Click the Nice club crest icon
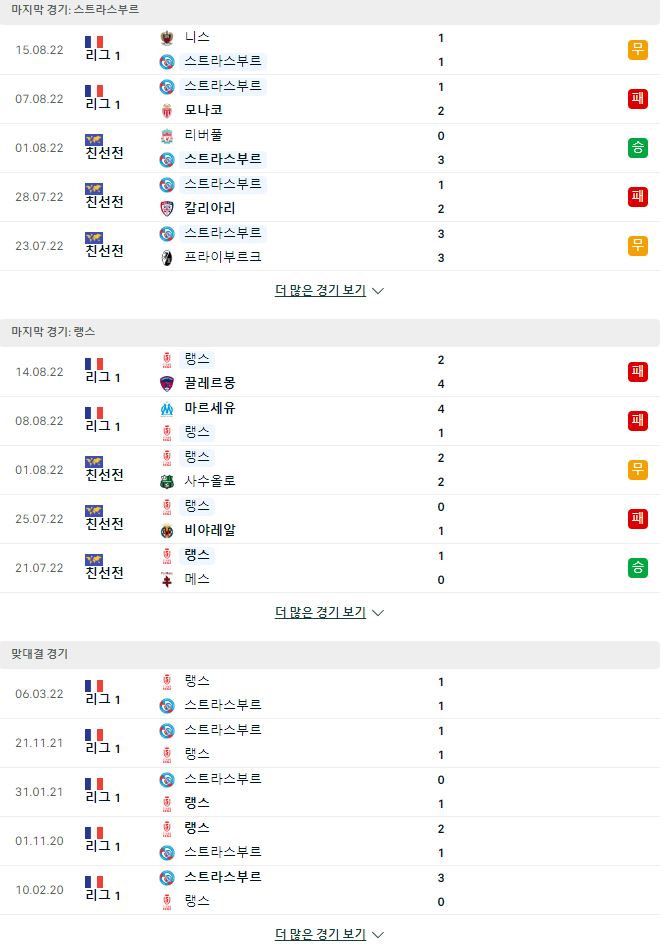 (x=166, y=38)
